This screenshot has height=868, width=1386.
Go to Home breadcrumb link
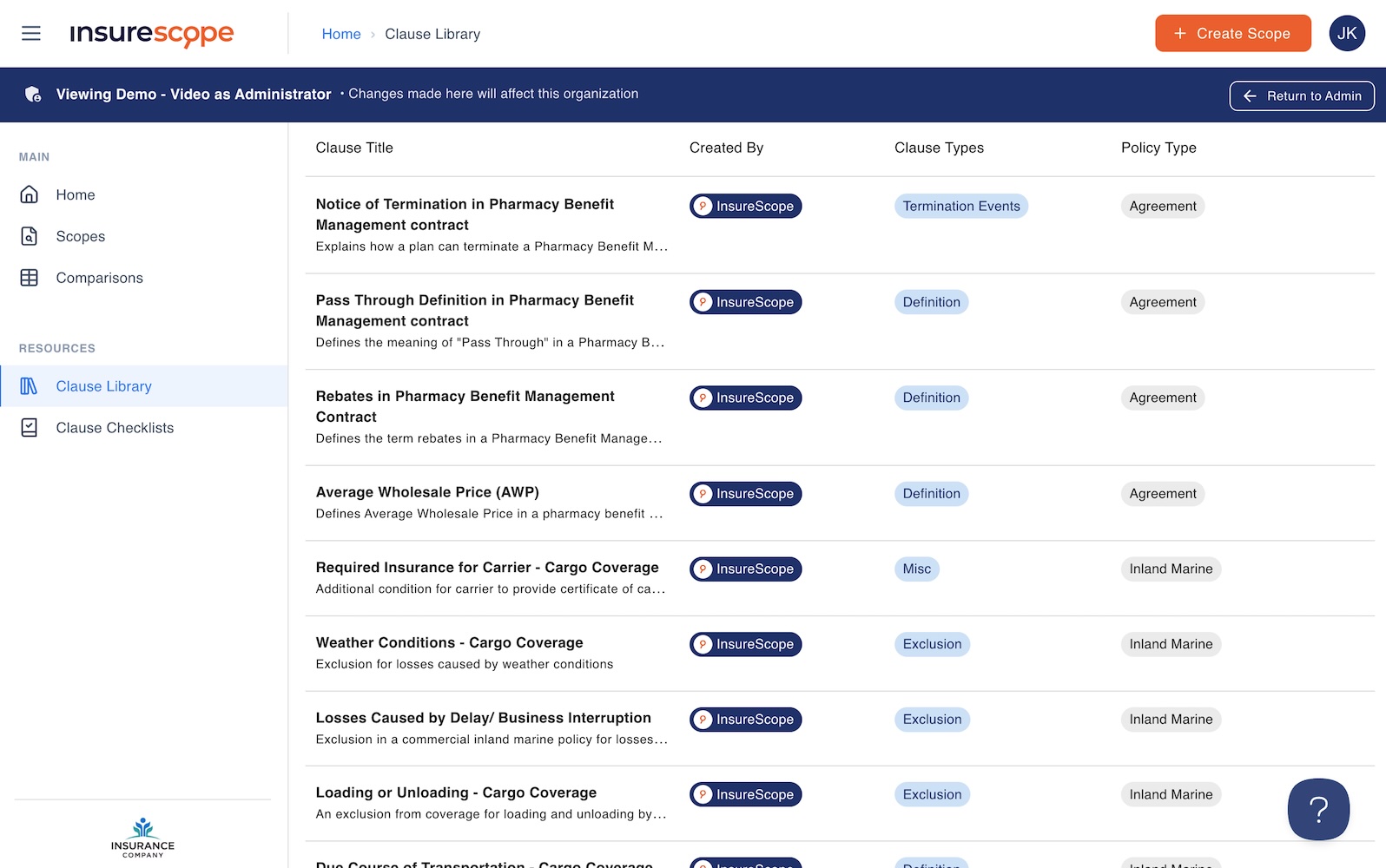tap(340, 34)
